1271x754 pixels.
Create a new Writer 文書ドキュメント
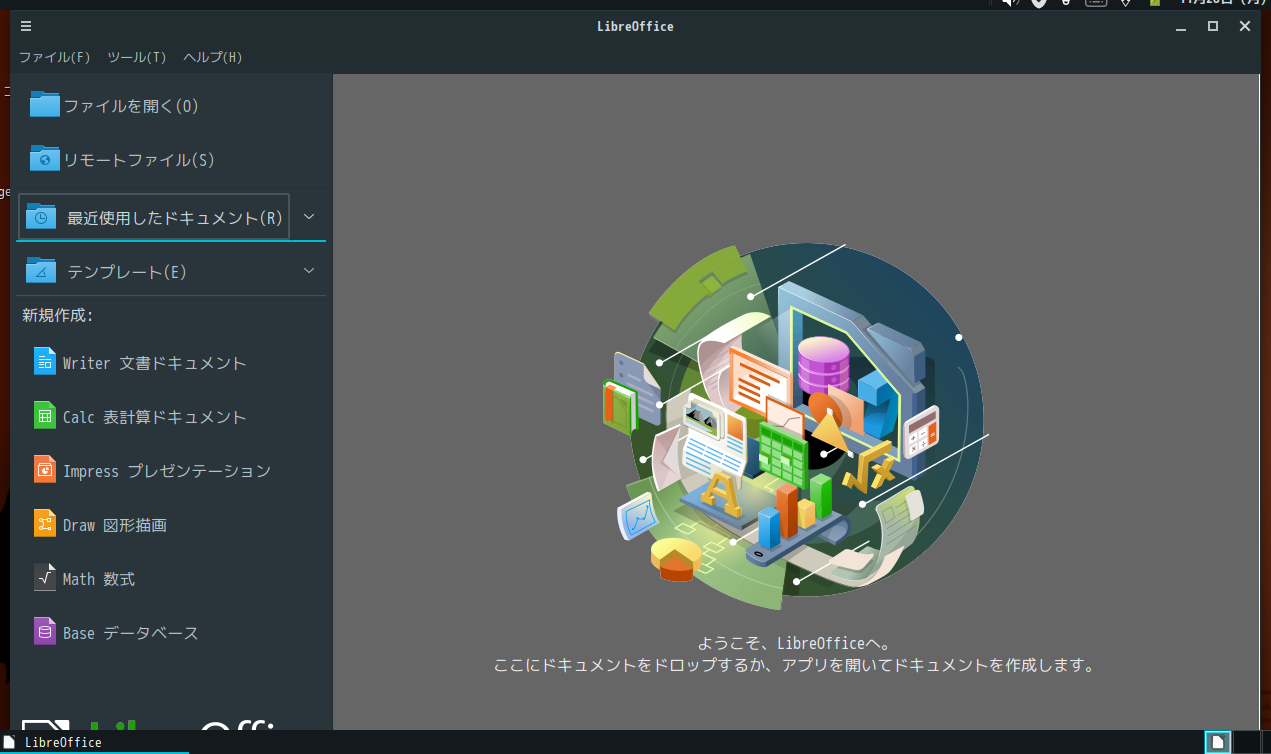tap(172, 362)
